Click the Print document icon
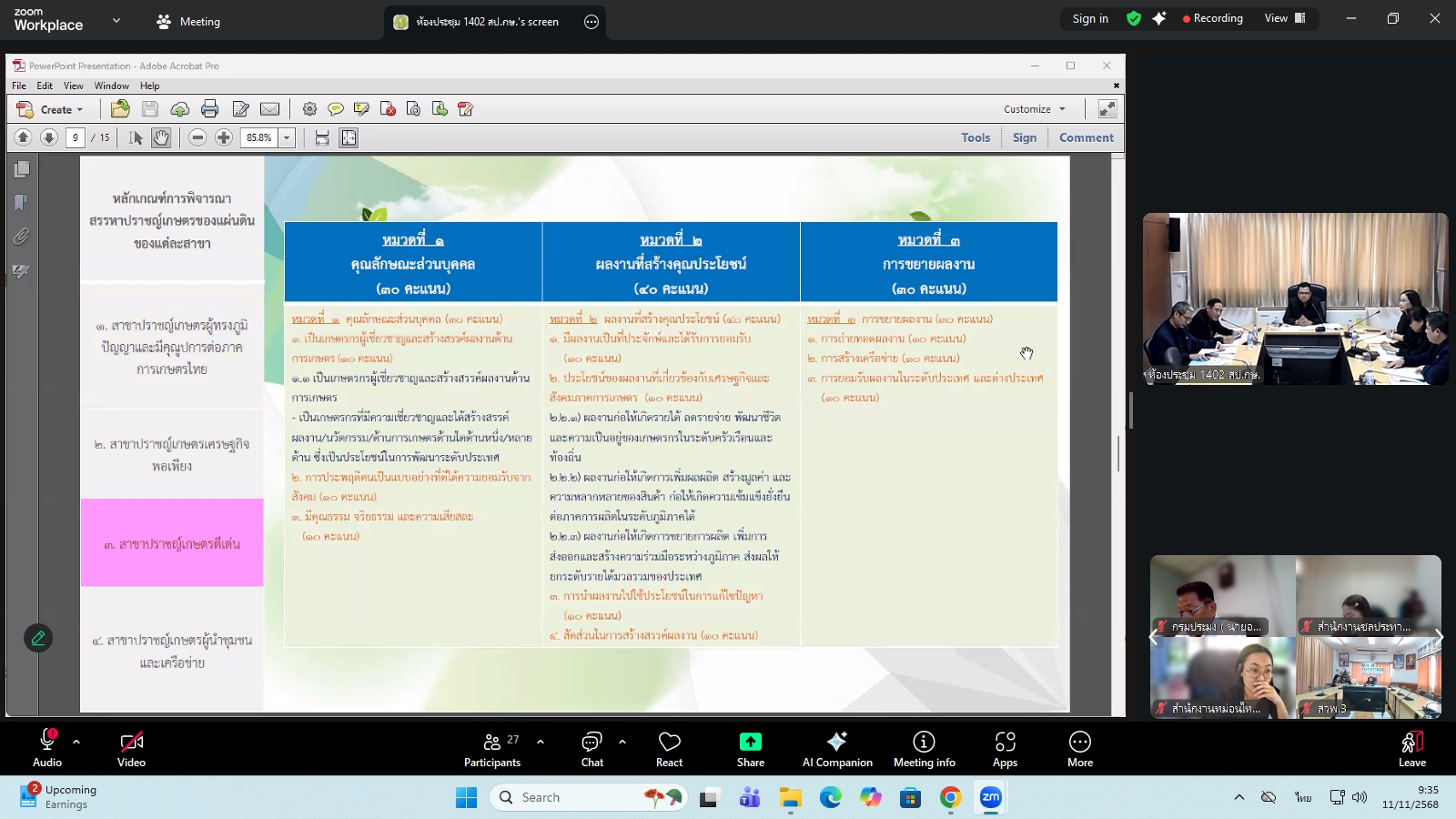 tap(210, 109)
